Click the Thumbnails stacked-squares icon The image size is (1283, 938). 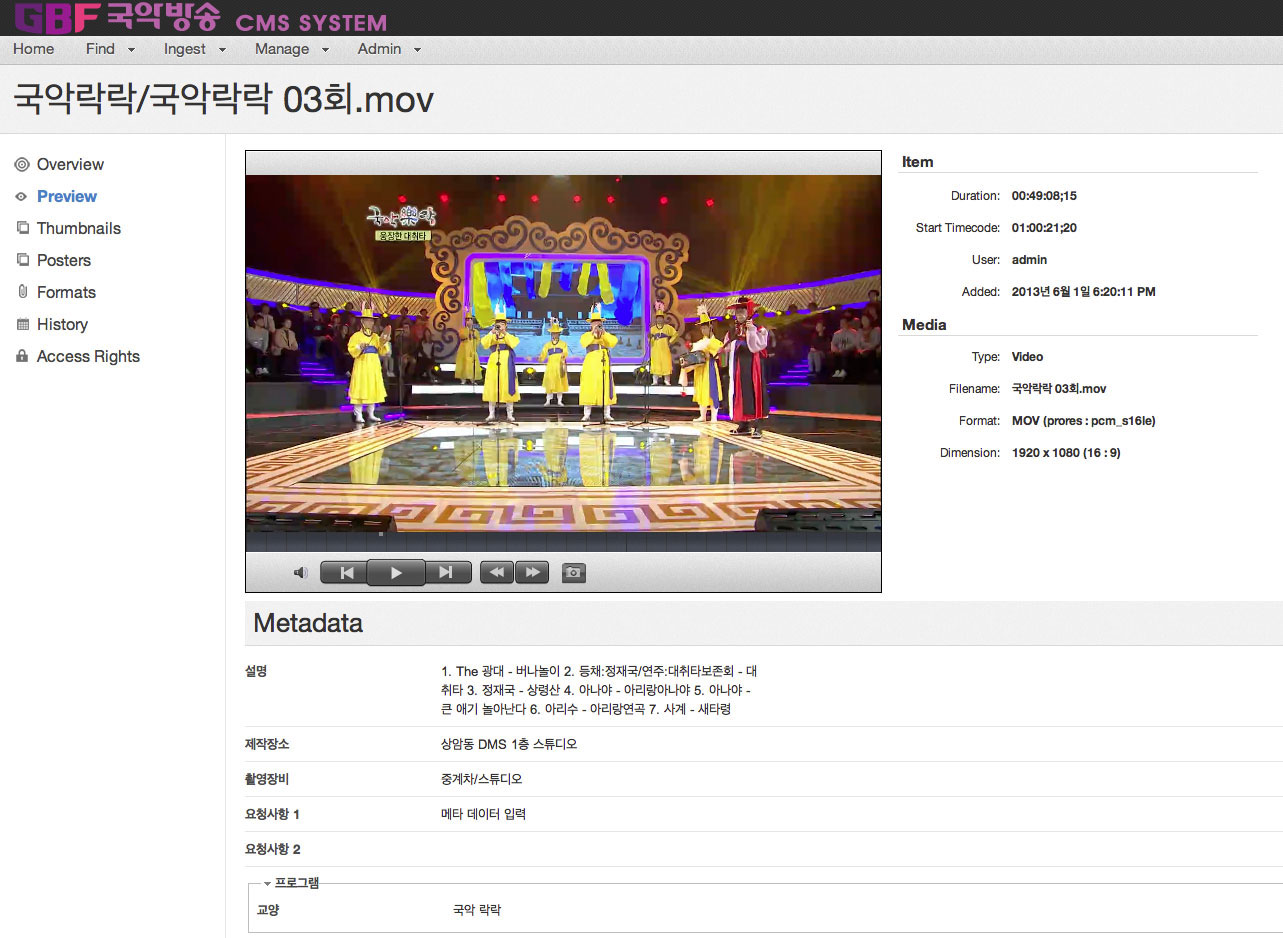[22, 228]
